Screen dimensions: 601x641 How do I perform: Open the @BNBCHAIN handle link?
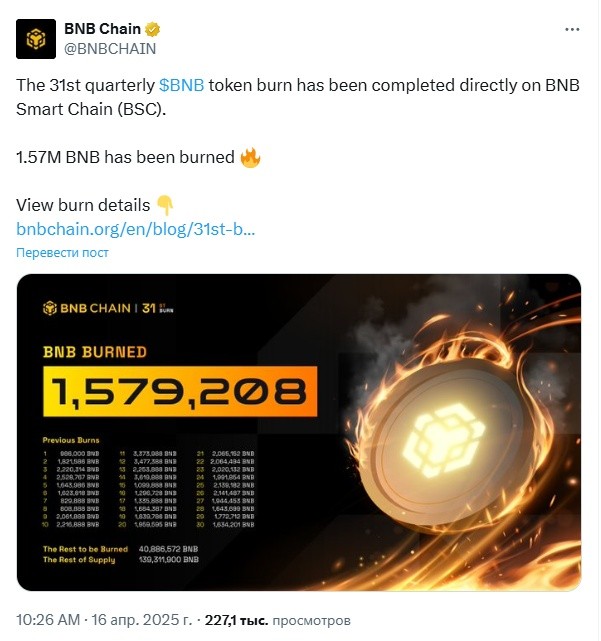pos(110,49)
